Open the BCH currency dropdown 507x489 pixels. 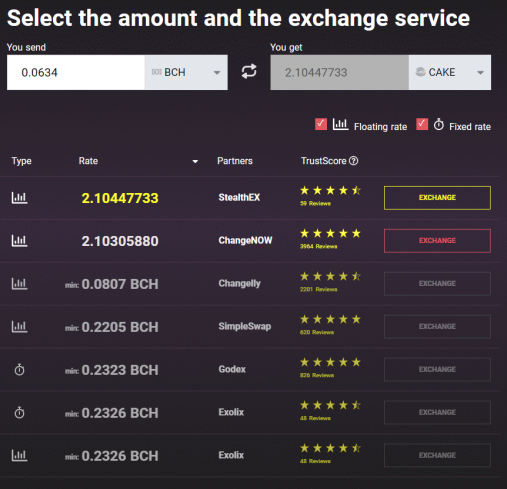pyautogui.click(x=186, y=72)
